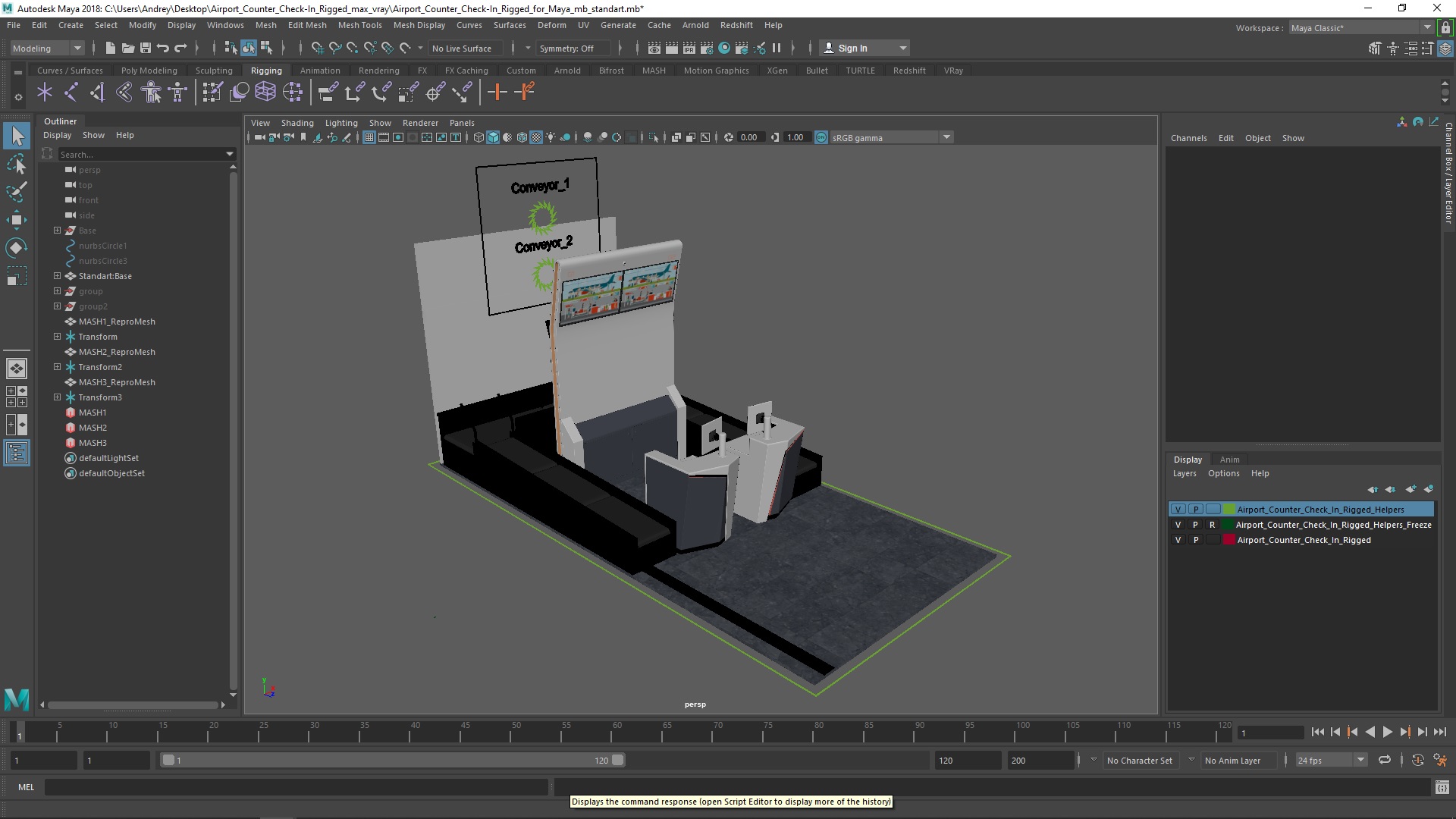This screenshot has width=1456, height=819.
Task: Open the Sign In dropdown arrow
Action: tap(902, 48)
